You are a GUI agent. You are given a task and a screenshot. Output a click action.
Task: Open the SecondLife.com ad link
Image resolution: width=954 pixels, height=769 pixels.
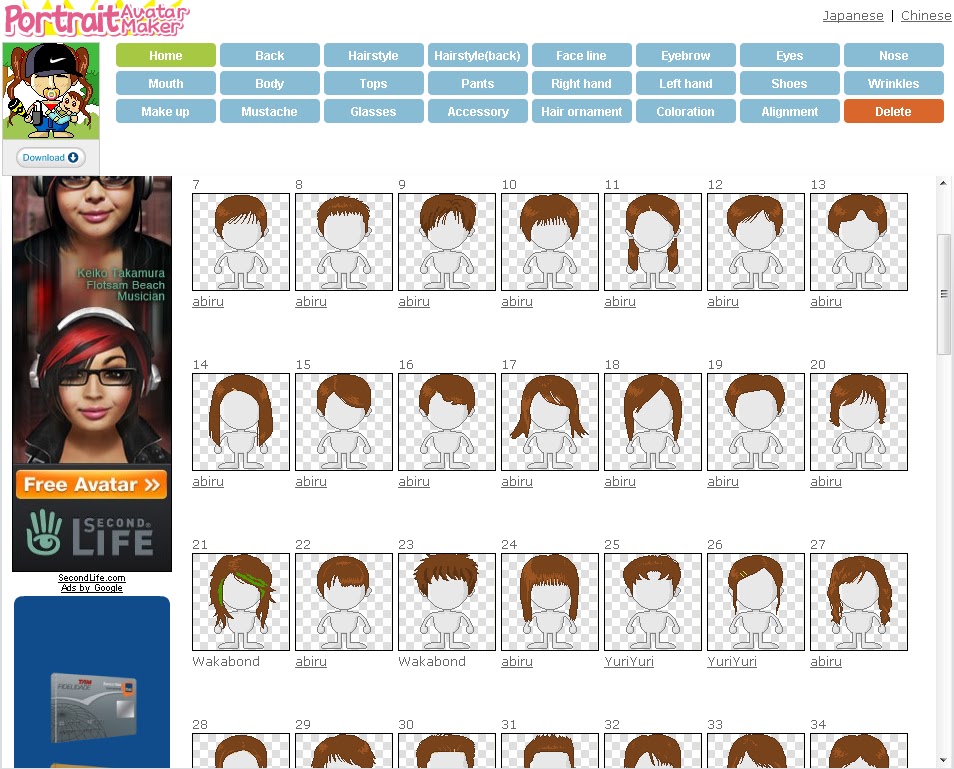pyautogui.click(x=91, y=577)
